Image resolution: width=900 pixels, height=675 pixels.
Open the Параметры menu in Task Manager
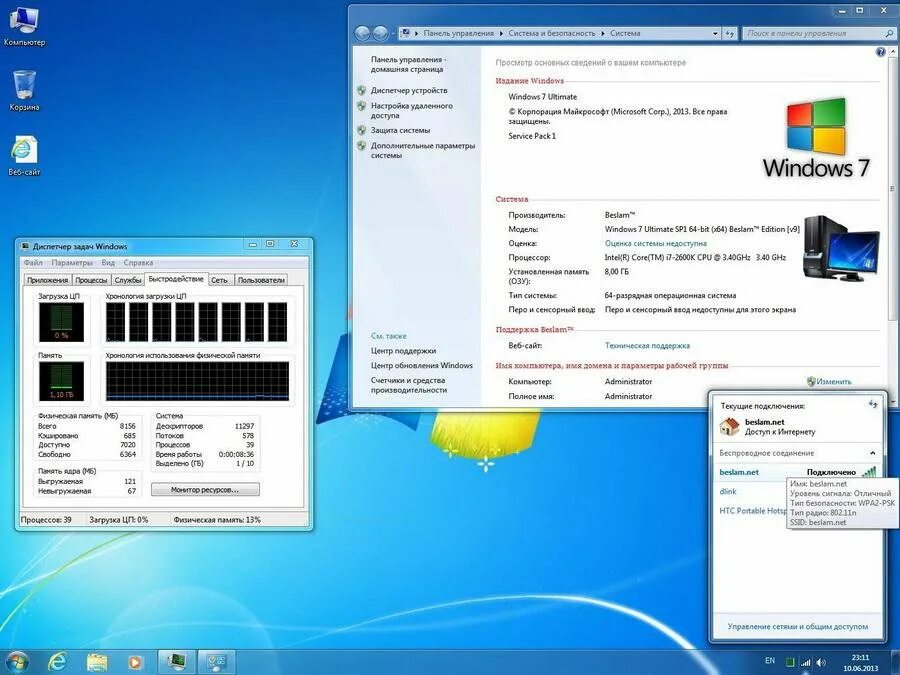[72, 262]
